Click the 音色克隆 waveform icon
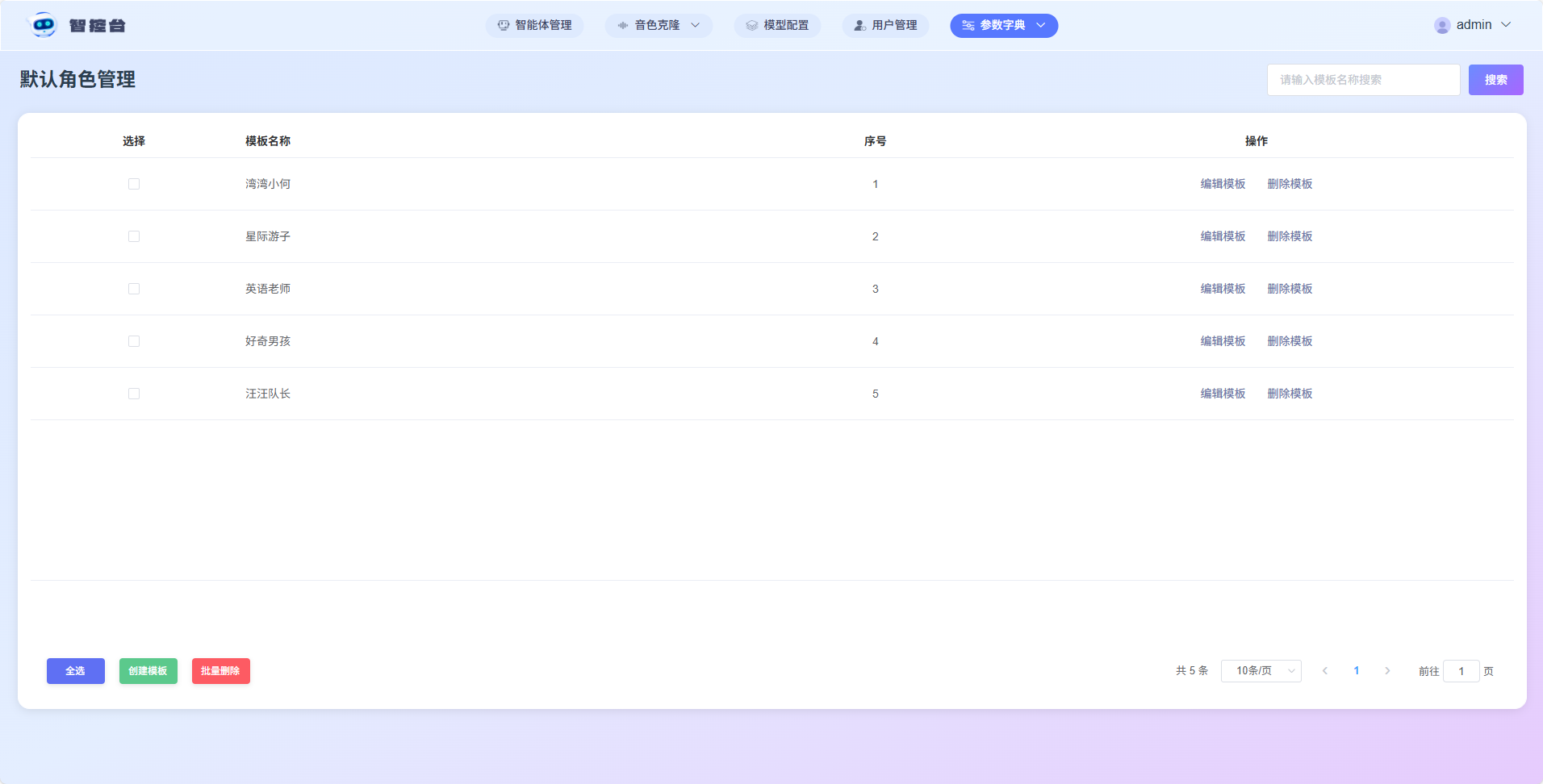Viewport: 1543px width, 784px height. click(x=622, y=26)
